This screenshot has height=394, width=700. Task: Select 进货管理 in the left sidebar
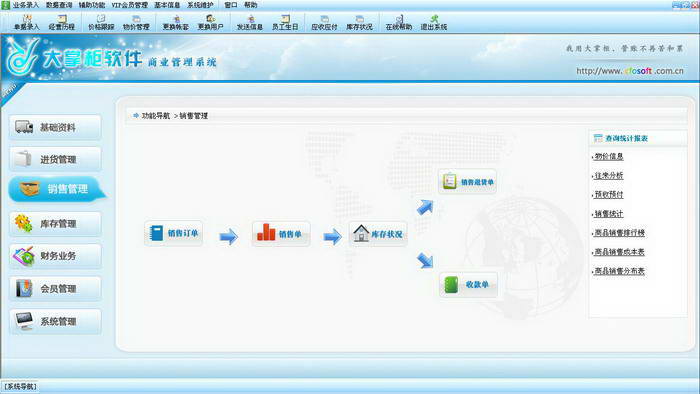coord(55,159)
